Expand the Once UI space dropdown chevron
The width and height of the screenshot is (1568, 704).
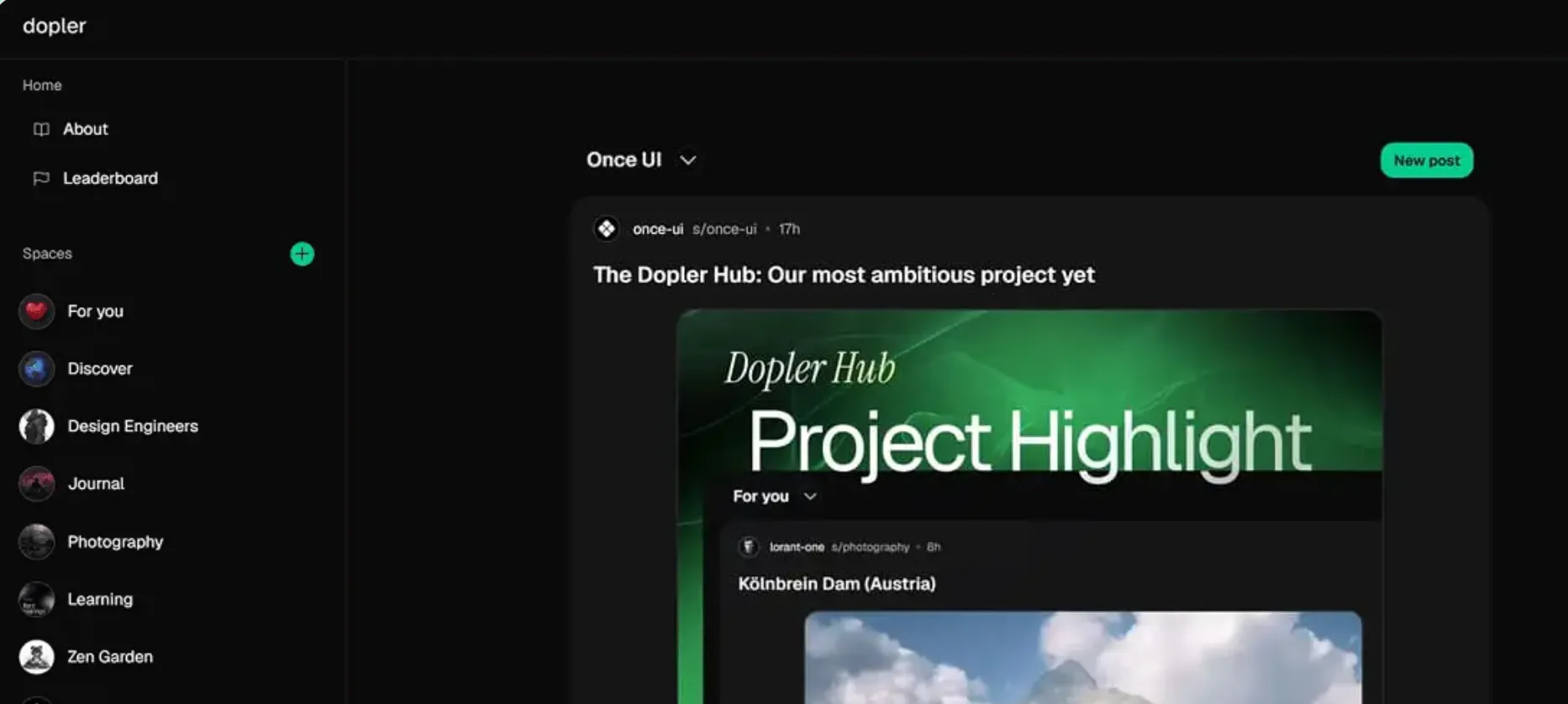[x=687, y=160]
